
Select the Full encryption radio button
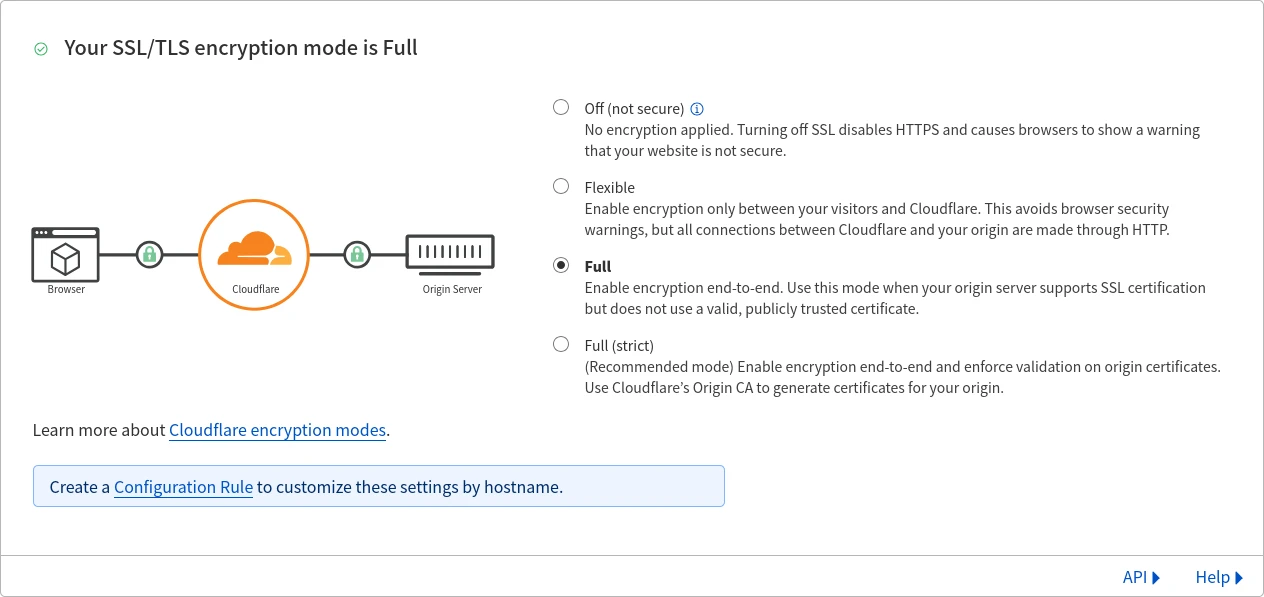tap(561, 265)
